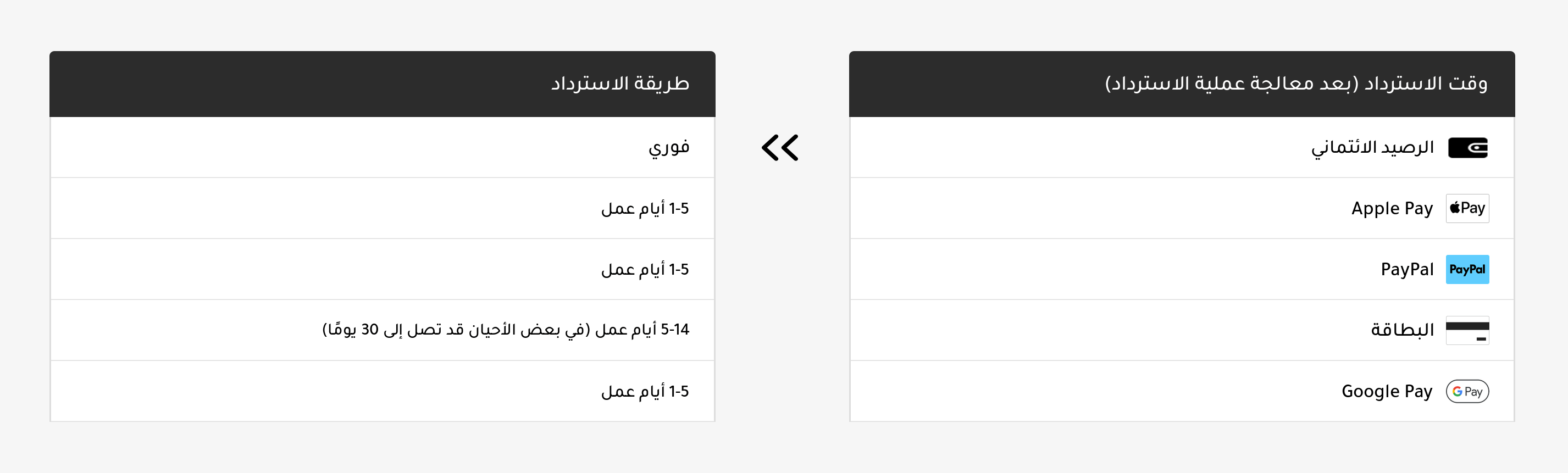Image resolution: width=1568 pixels, height=473 pixels.
Task: Click the الرصيد الائتماني label
Action: click(1372, 148)
